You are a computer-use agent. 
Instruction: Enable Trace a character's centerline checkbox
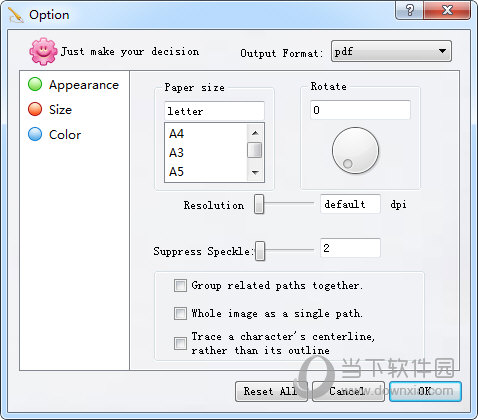click(x=180, y=343)
